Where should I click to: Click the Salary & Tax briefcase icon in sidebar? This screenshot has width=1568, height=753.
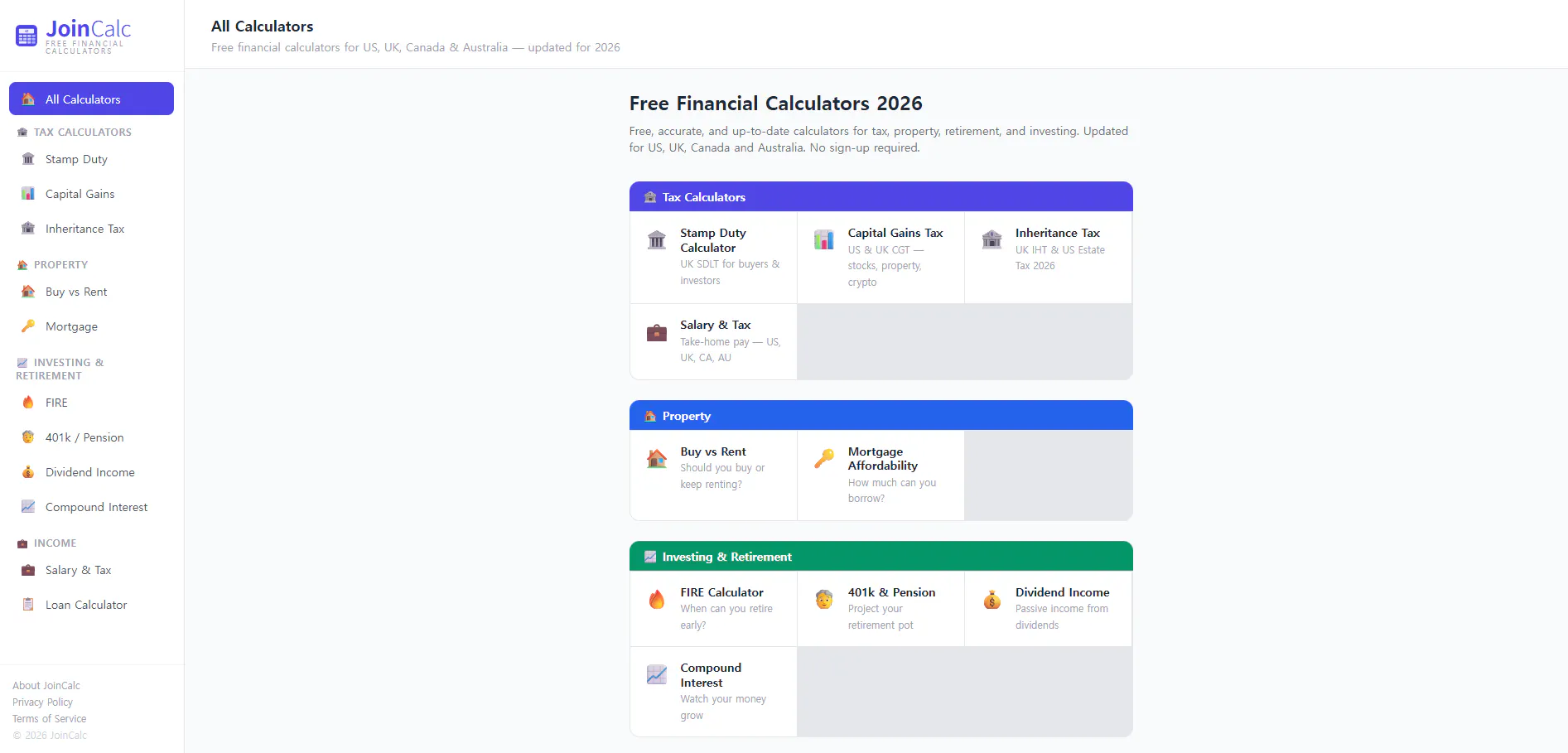click(28, 569)
